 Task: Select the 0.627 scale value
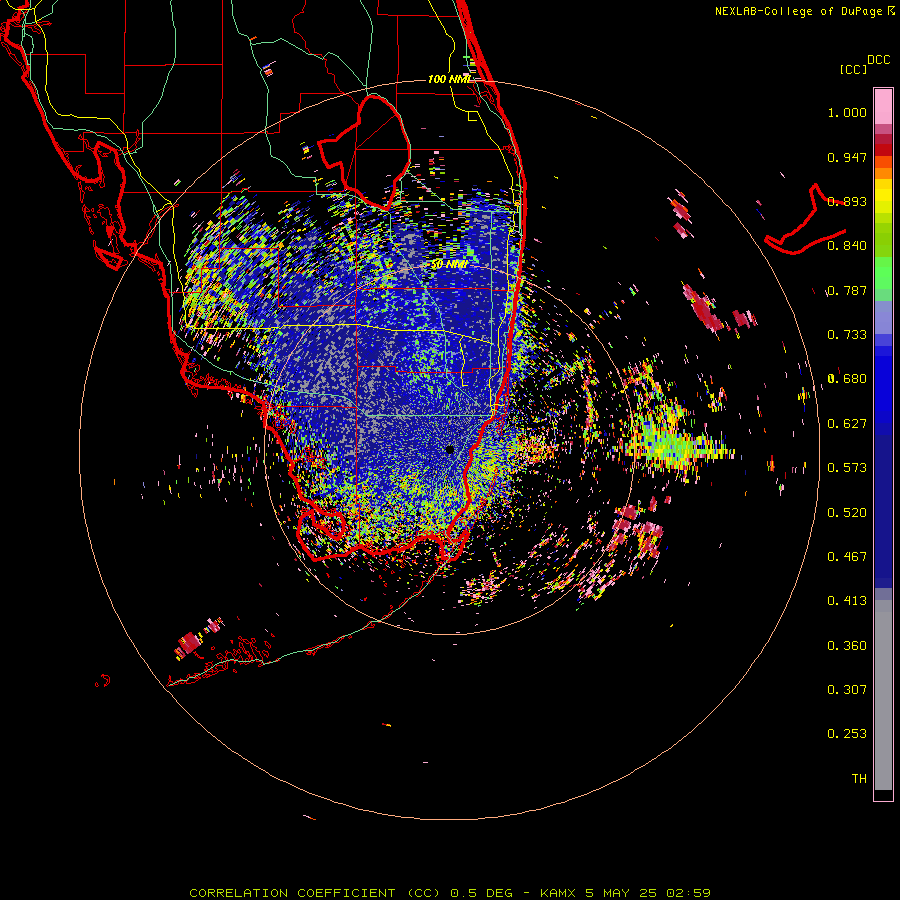(847, 424)
